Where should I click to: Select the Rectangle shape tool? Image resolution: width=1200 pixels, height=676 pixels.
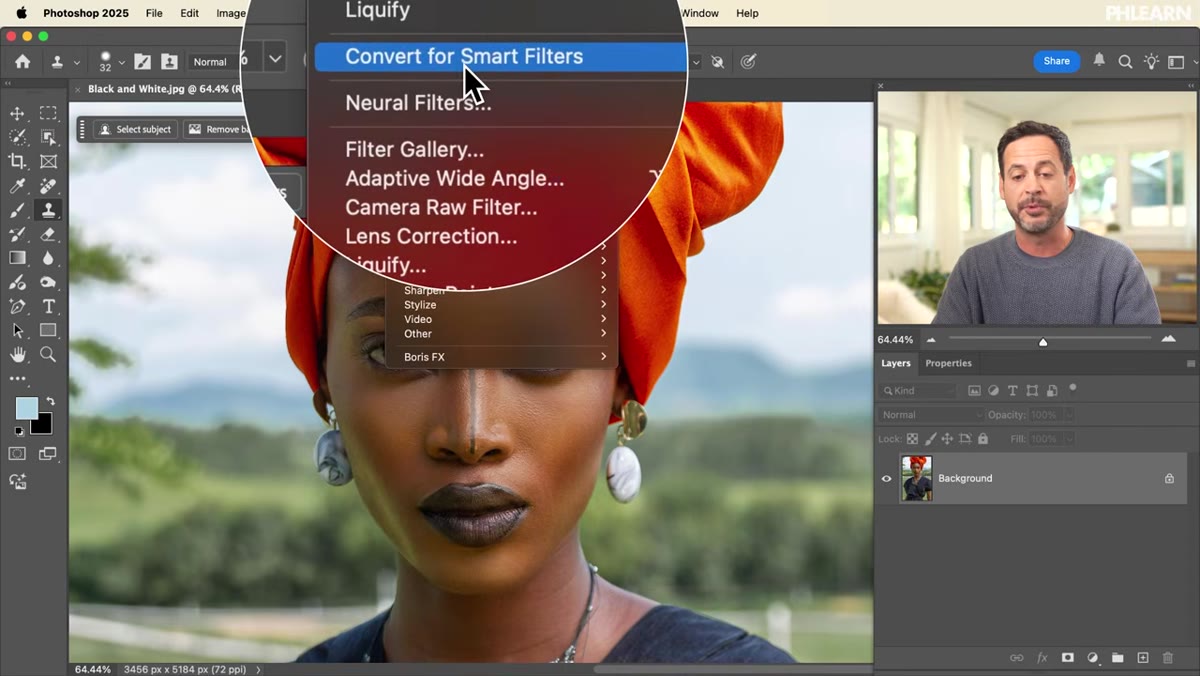(x=48, y=330)
